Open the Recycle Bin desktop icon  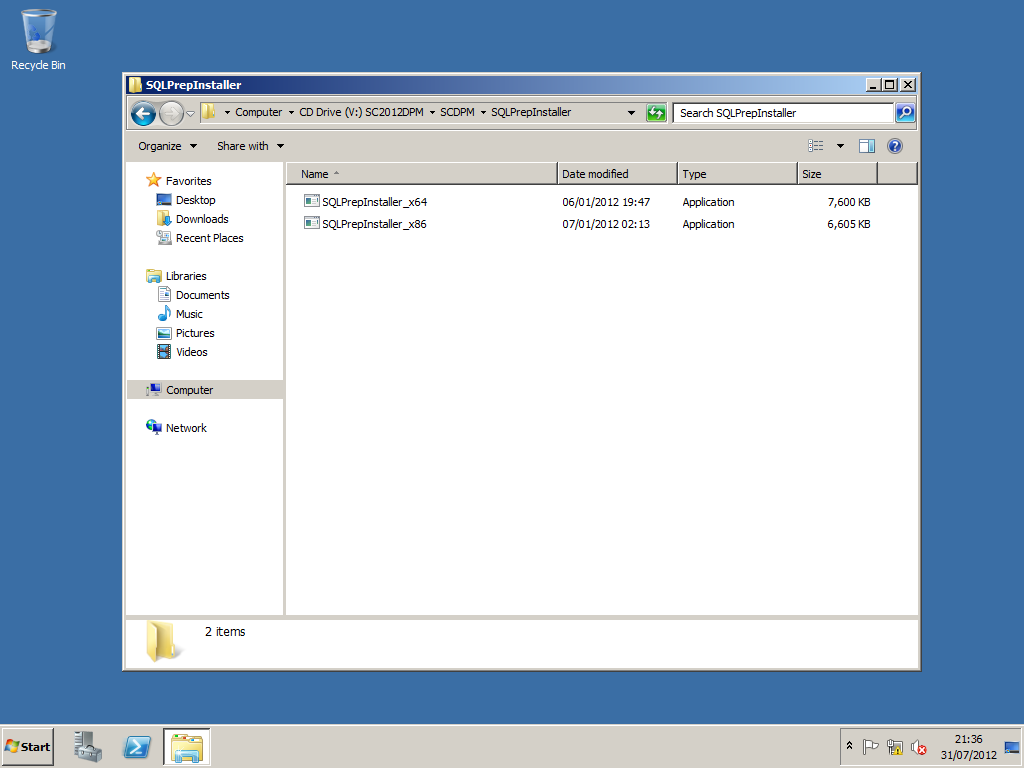tap(38, 39)
